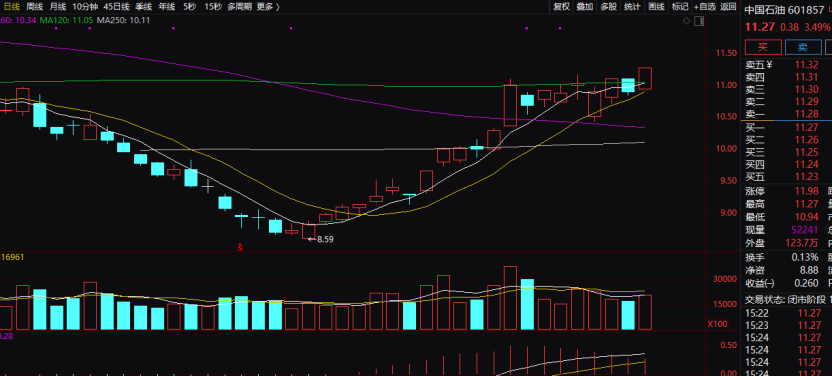Select the 季线 quarterly chart tab
The height and width of the screenshot is (376, 832).
point(143,6)
